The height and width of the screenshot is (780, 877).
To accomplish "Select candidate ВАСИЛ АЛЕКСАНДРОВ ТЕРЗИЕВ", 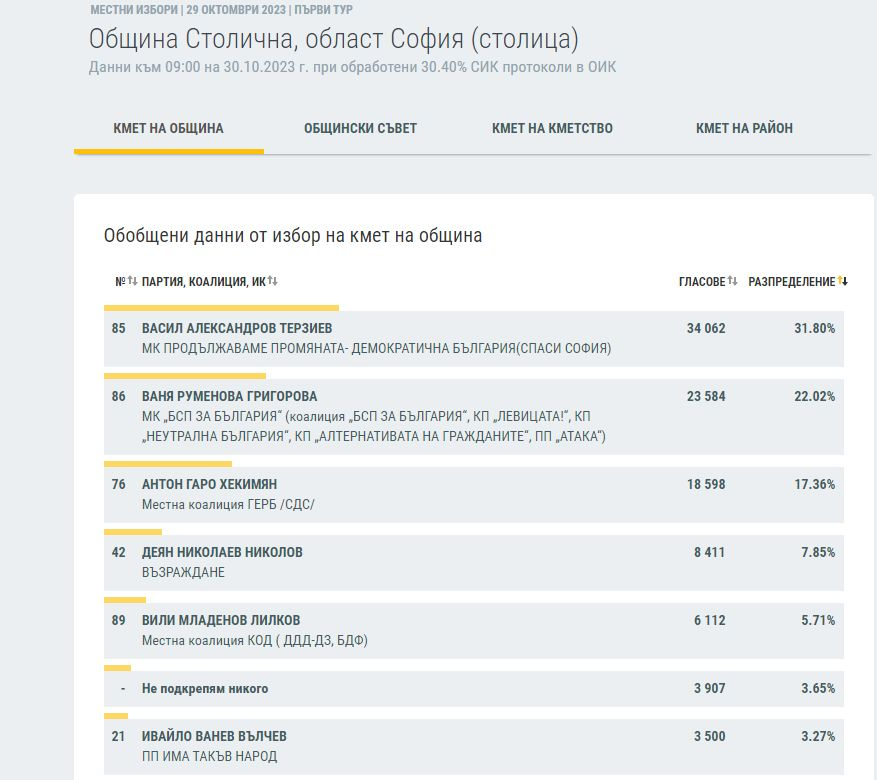I will click(x=237, y=328).
